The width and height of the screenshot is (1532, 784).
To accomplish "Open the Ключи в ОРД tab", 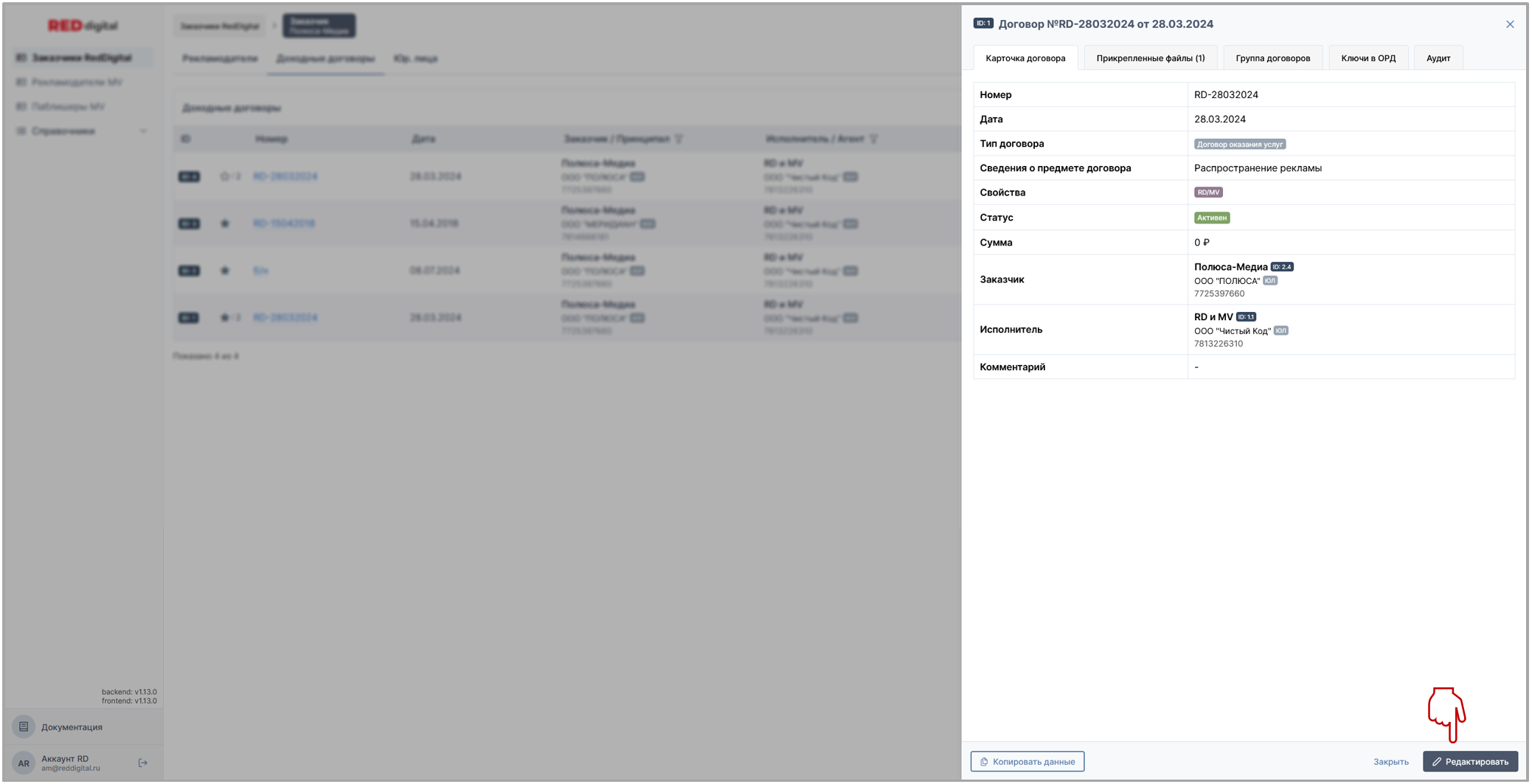I will (x=1368, y=58).
